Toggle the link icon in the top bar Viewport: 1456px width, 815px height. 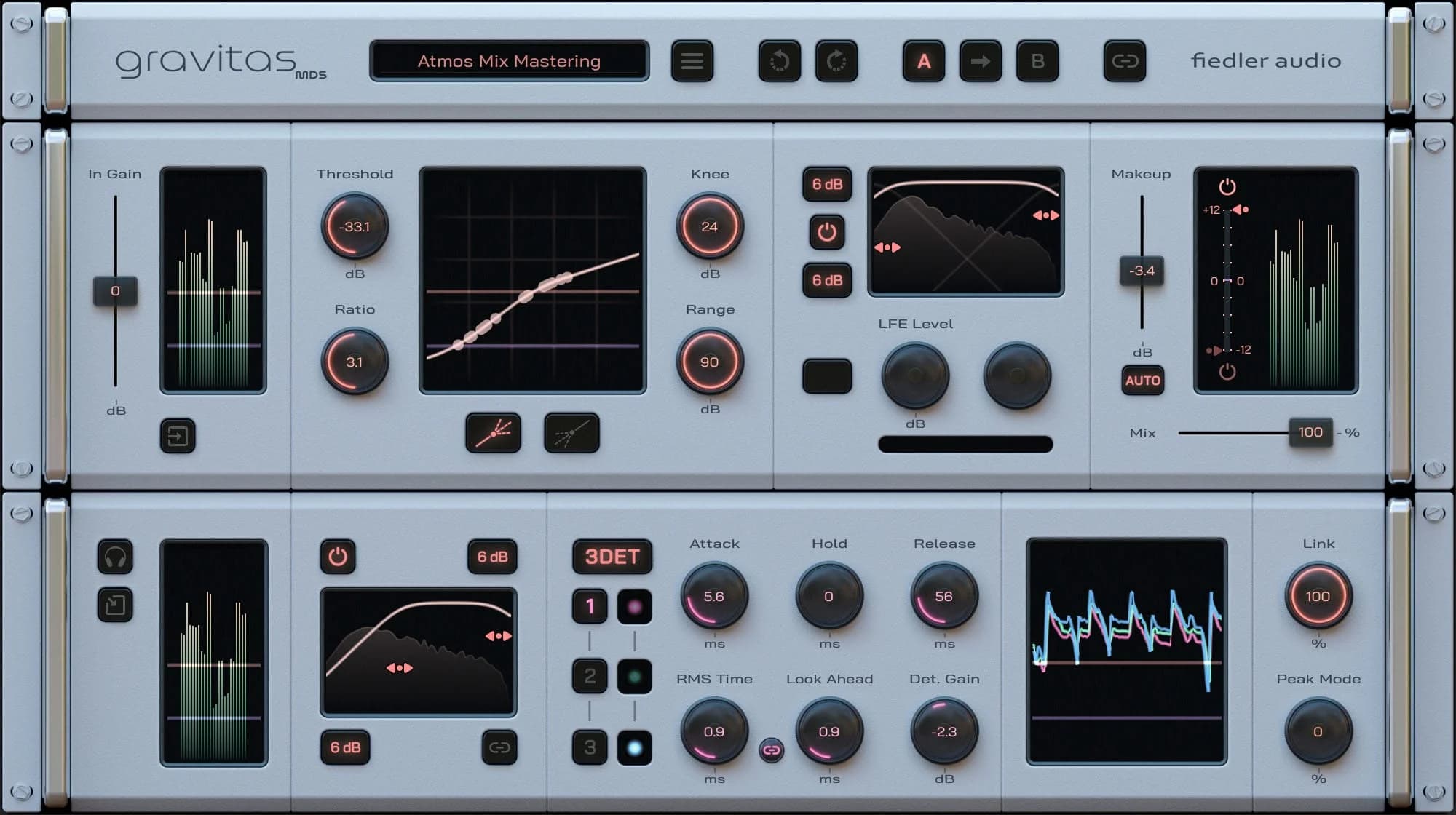click(x=1125, y=61)
